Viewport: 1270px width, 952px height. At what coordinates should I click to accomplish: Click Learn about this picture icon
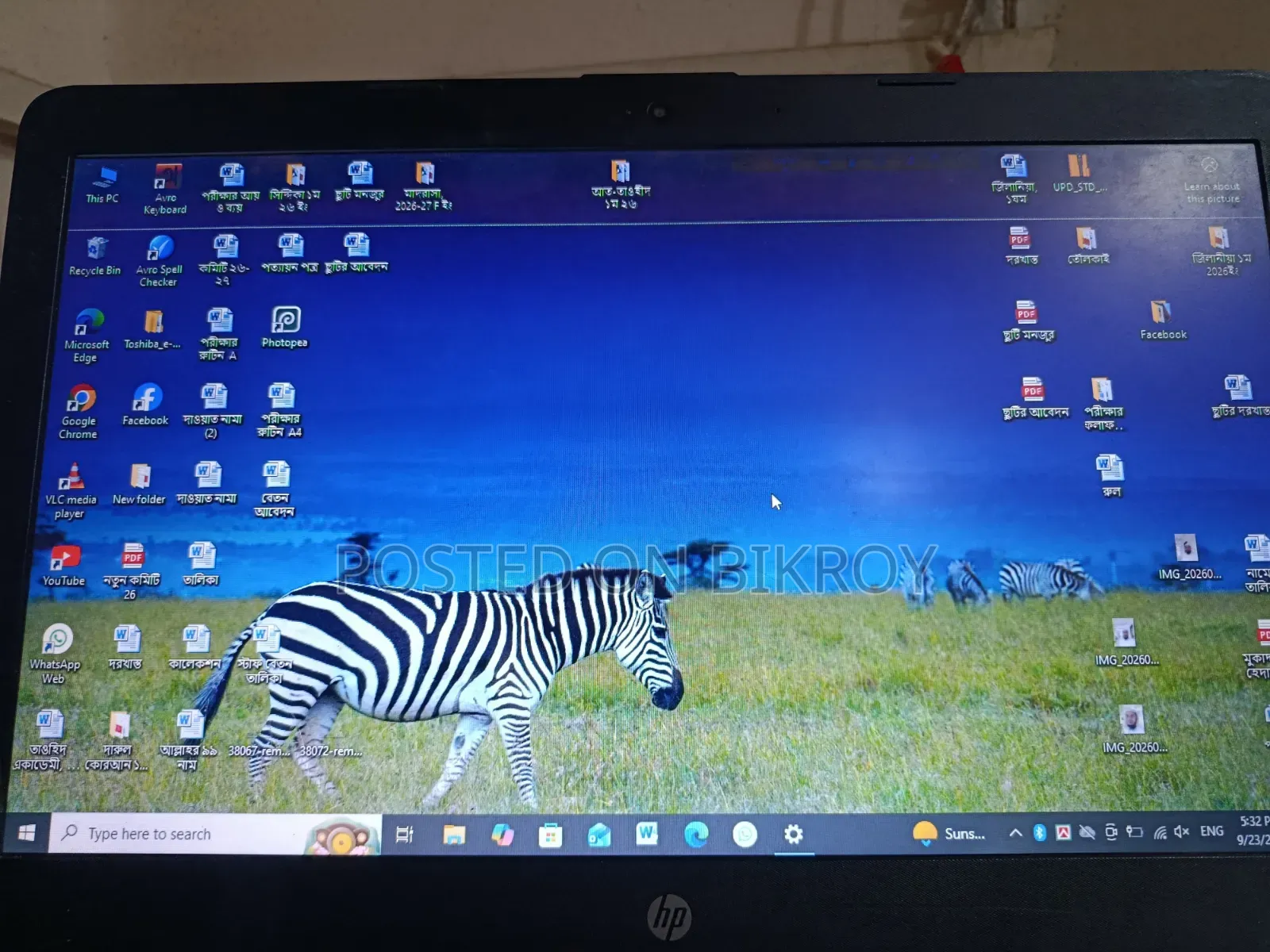click(1211, 180)
